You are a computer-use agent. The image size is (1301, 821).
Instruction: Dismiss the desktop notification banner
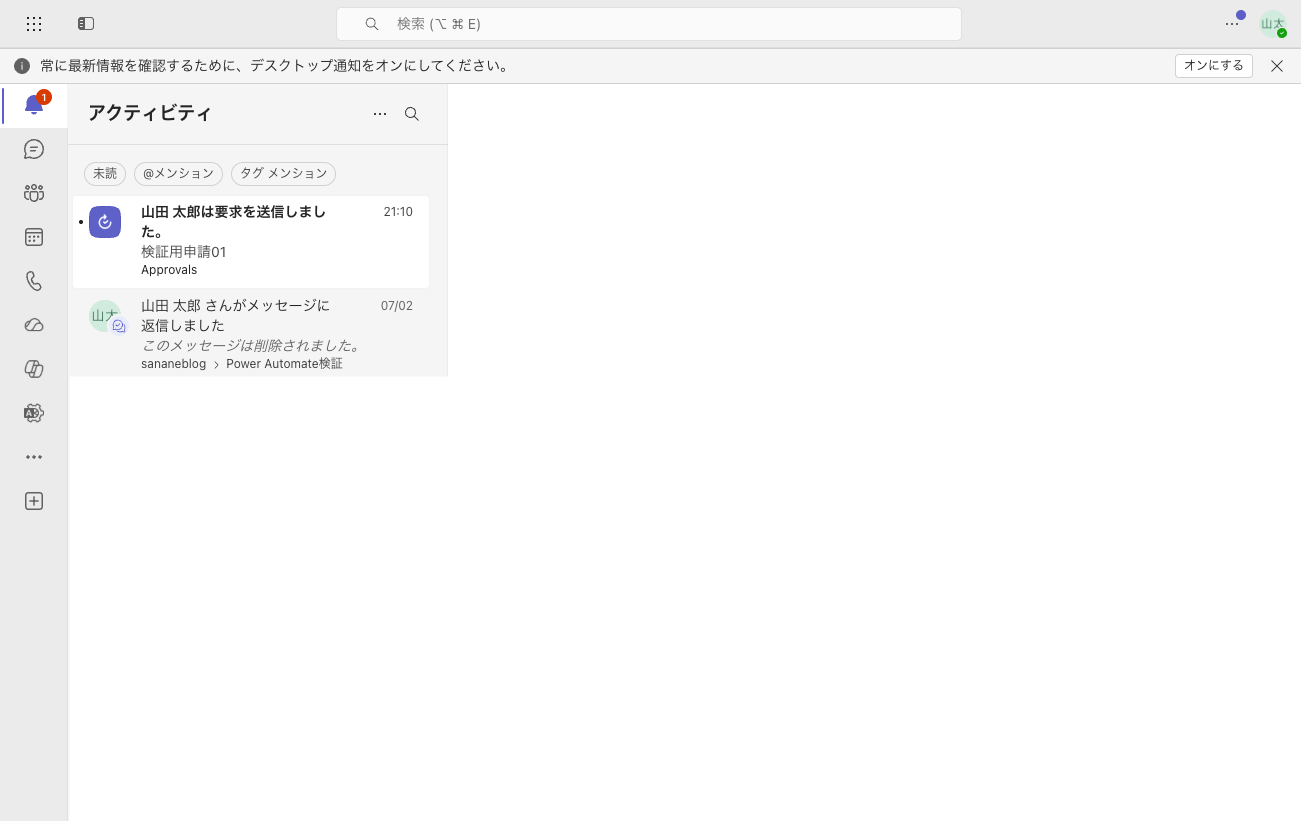click(x=1277, y=66)
